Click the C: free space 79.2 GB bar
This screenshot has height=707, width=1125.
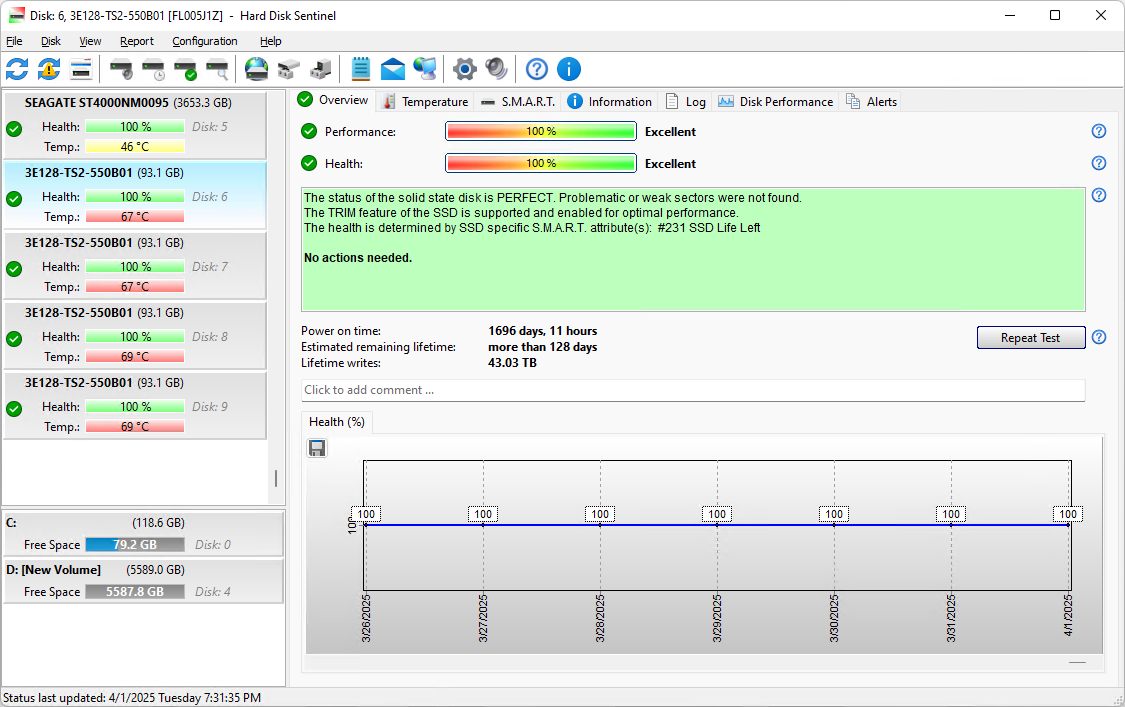[135, 545]
